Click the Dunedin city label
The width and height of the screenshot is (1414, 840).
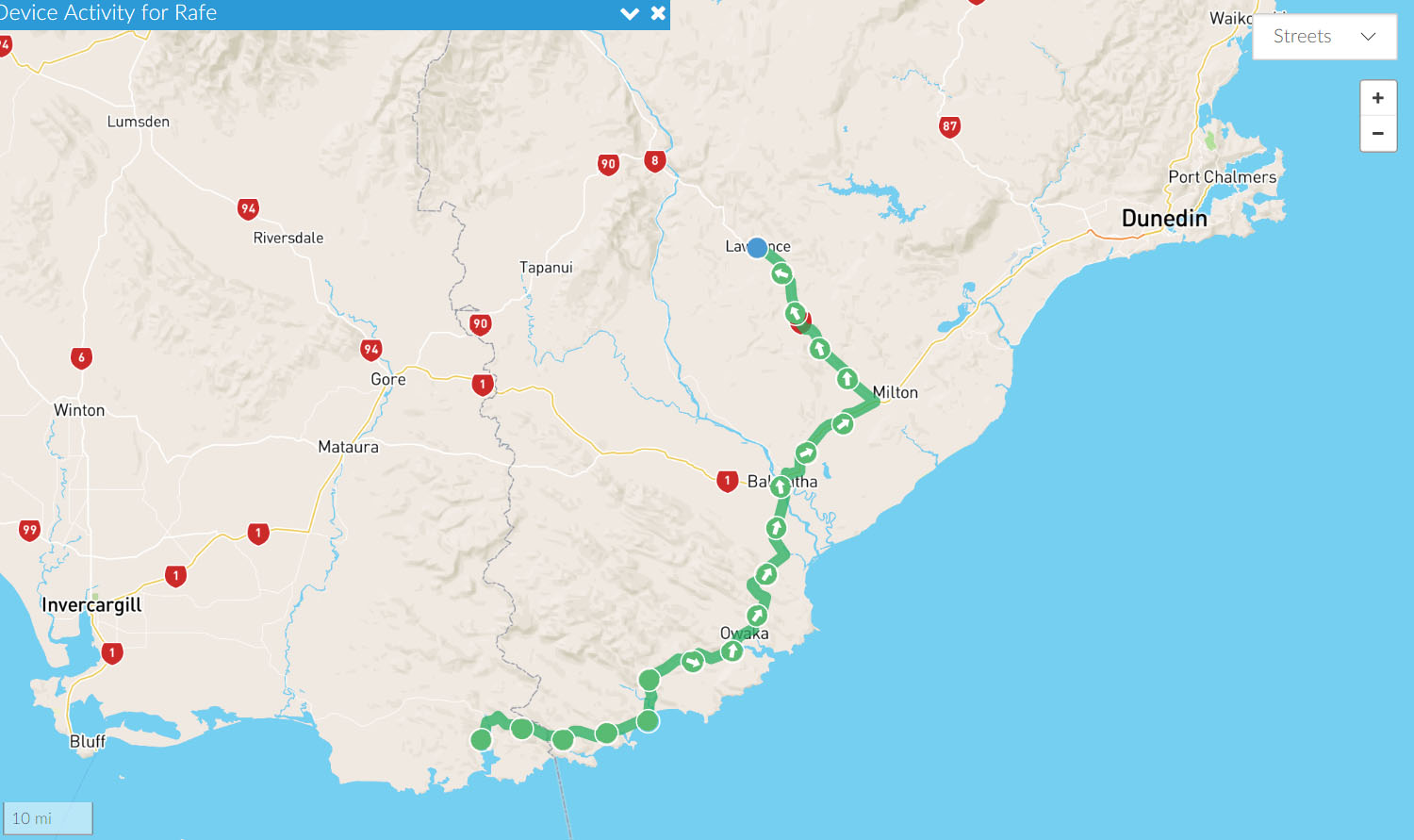(x=1164, y=219)
